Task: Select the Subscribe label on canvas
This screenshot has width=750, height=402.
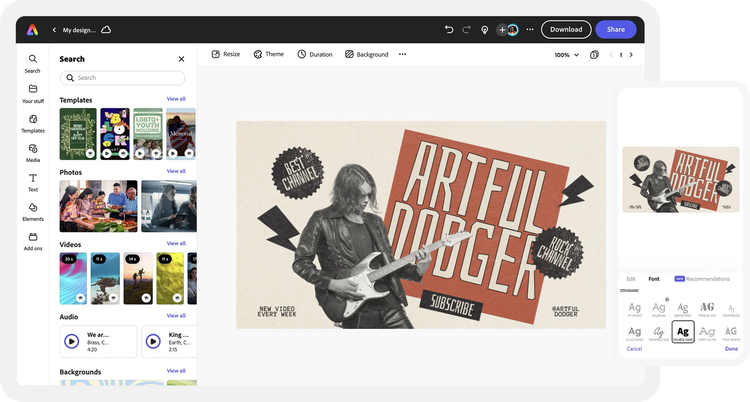Action: [452, 305]
